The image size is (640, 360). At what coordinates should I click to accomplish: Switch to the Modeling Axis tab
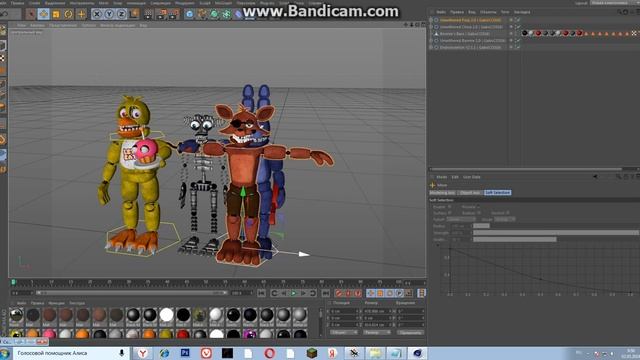tap(442, 192)
